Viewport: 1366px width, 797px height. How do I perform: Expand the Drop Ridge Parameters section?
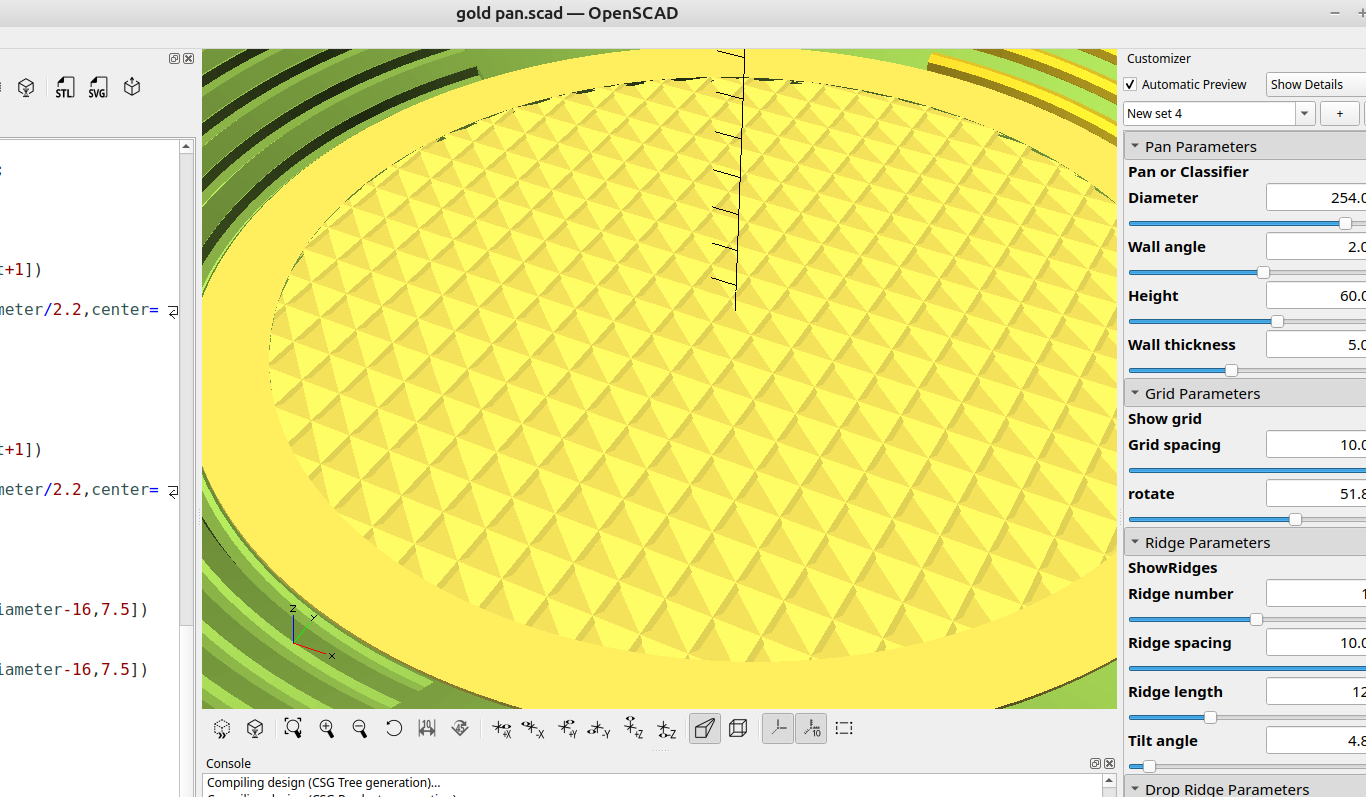click(1135, 790)
